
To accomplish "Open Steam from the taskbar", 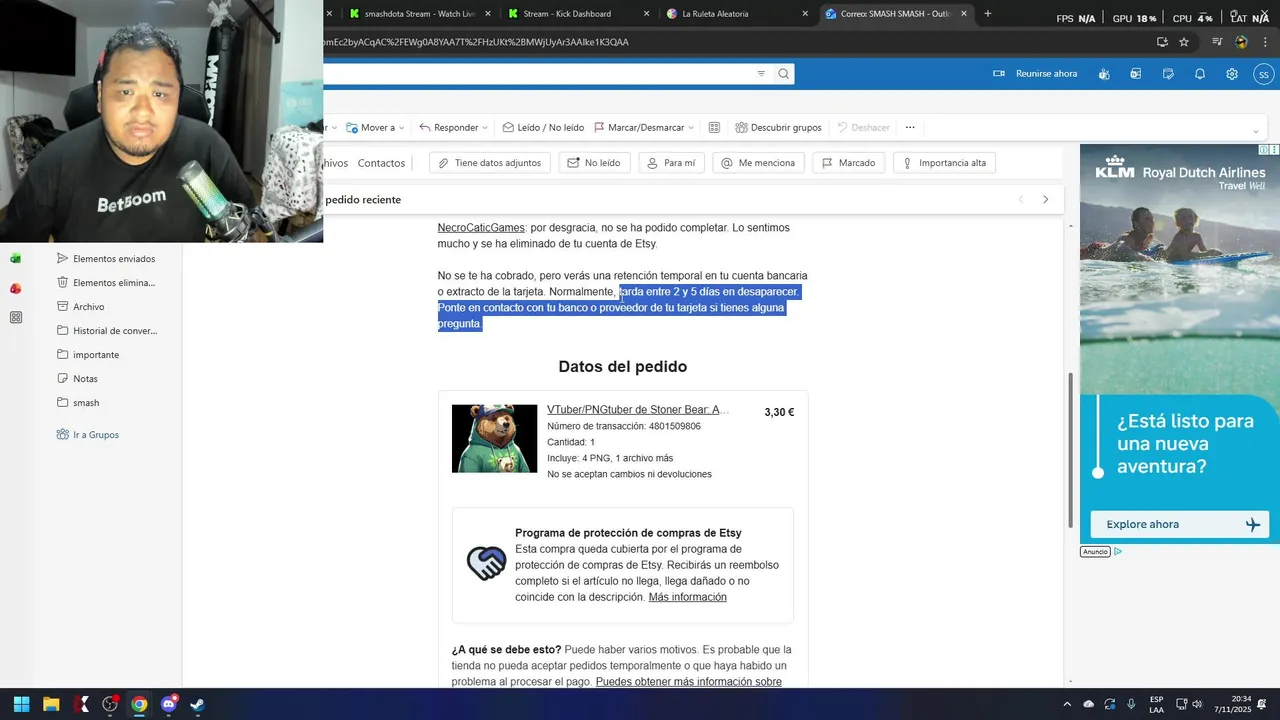I will pos(197,704).
